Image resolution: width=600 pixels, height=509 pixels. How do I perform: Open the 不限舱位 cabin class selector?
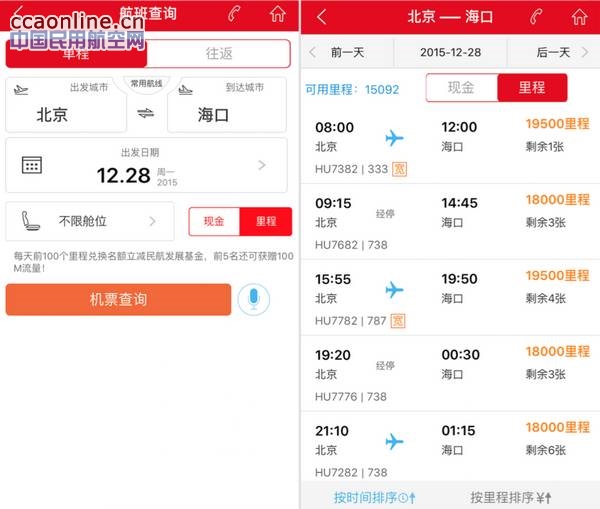click(x=90, y=221)
